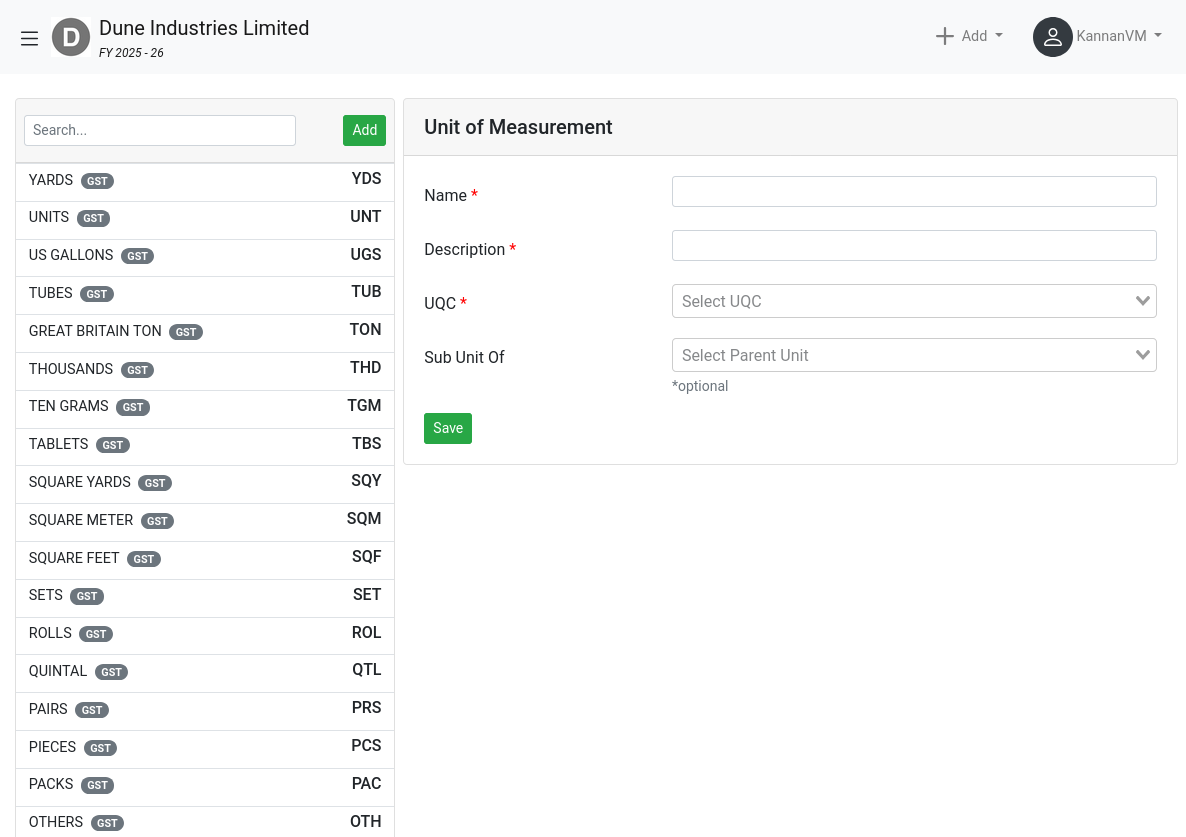This screenshot has width=1186, height=837.
Task: Click the GST badge next to YARDS
Action: (97, 181)
